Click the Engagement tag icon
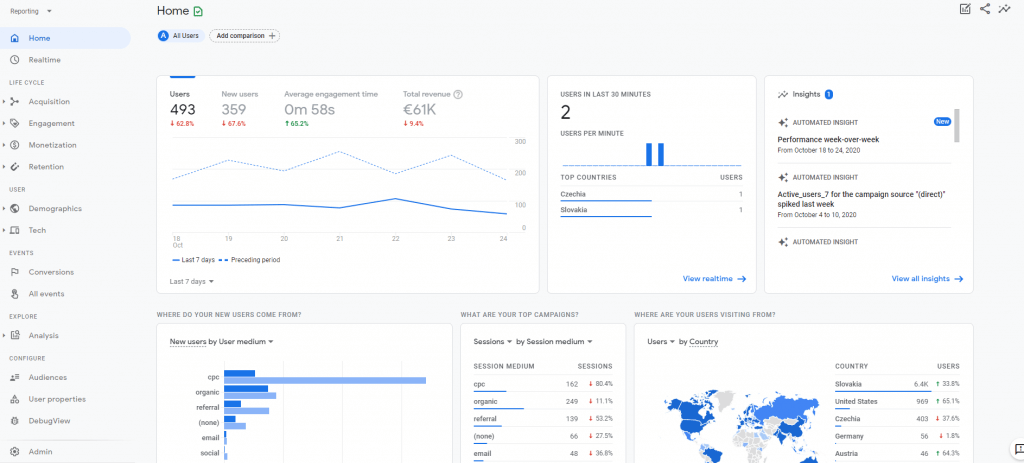 [14, 123]
